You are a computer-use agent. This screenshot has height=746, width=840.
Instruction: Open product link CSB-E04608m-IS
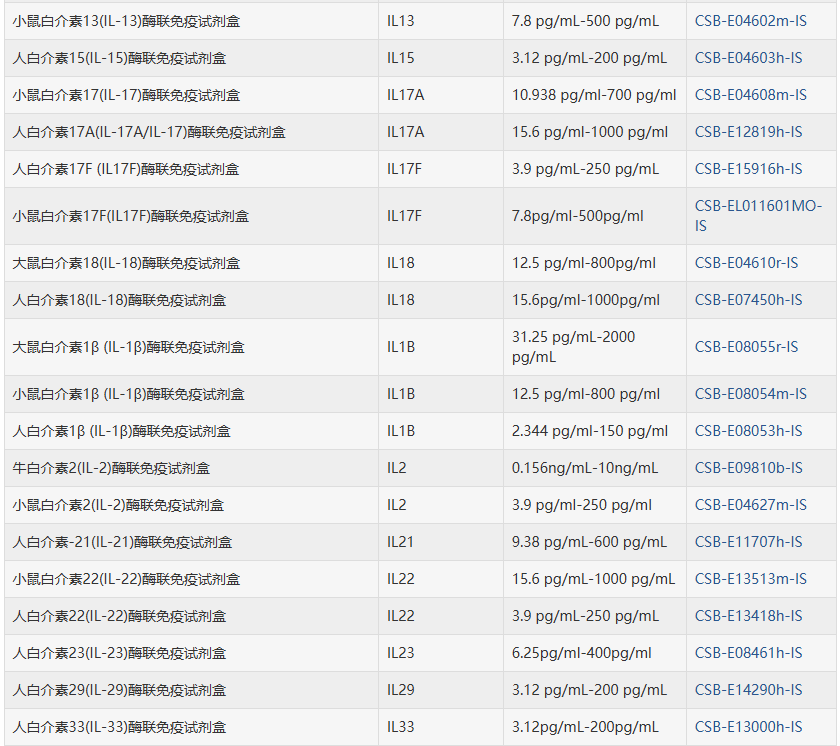[751, 95]
